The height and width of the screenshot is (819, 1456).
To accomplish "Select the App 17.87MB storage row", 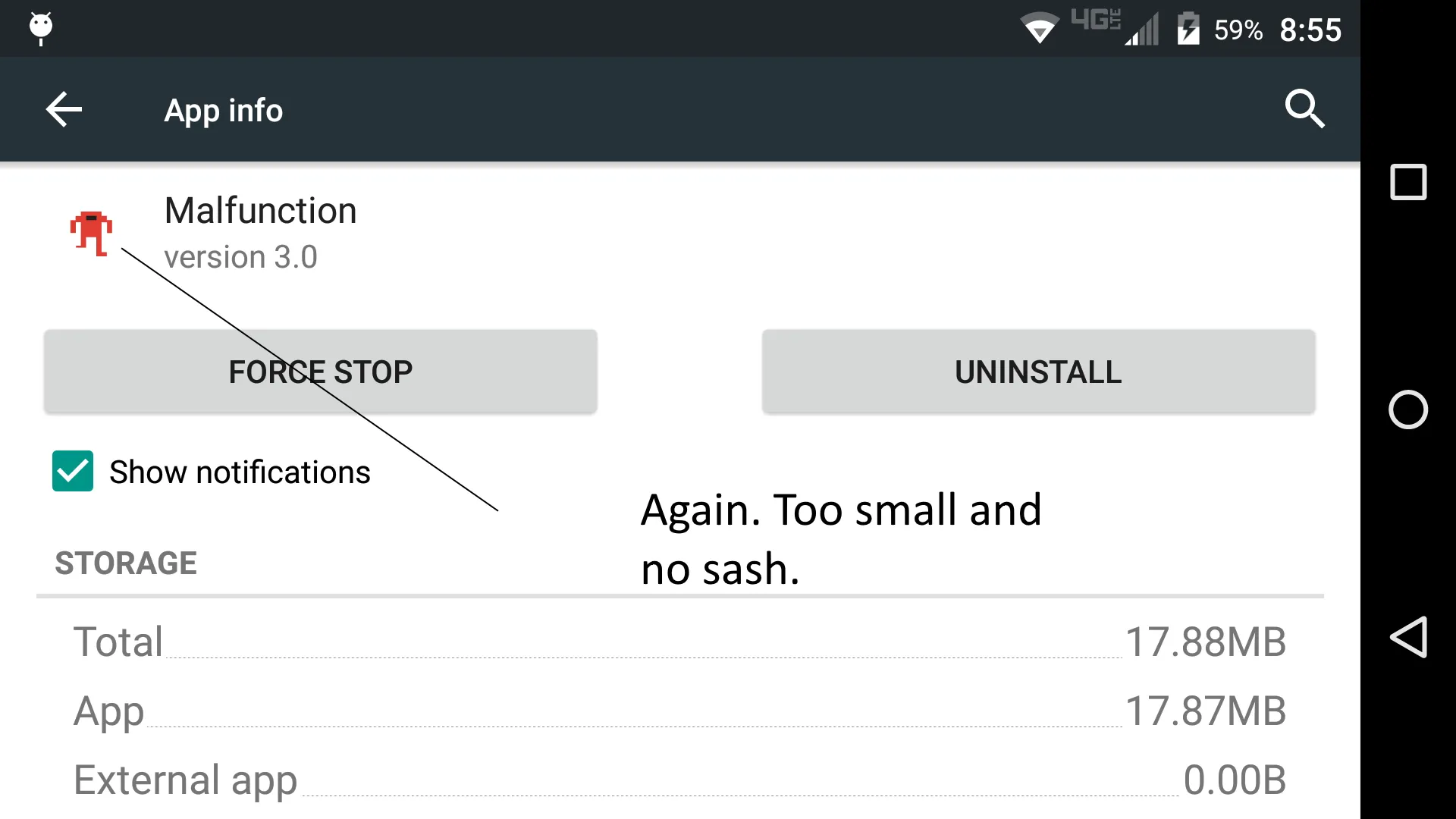I will (679, 711).
